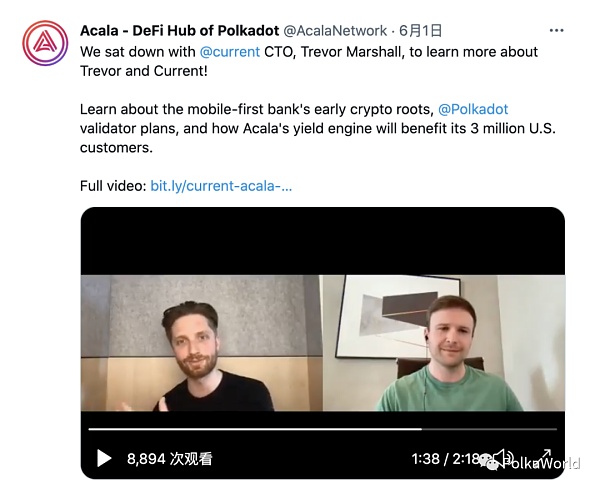Click the WeChat icon in the PolkaWorld watermark
The width and height of the screenshot is (600, 488).
(x=489, y=462)
